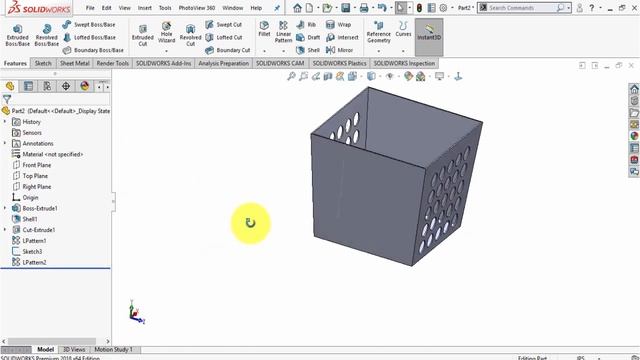Select the Boundary Cut tool
The width and height of the screenshot is (640, 360).
(x=228, y=50)
